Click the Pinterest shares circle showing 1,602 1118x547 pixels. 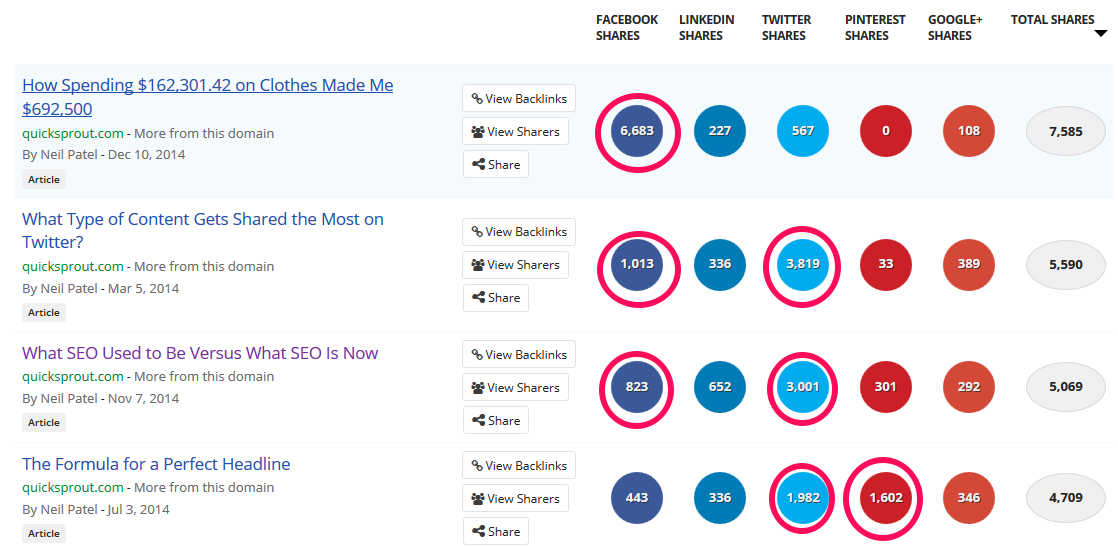coord(886,498)
